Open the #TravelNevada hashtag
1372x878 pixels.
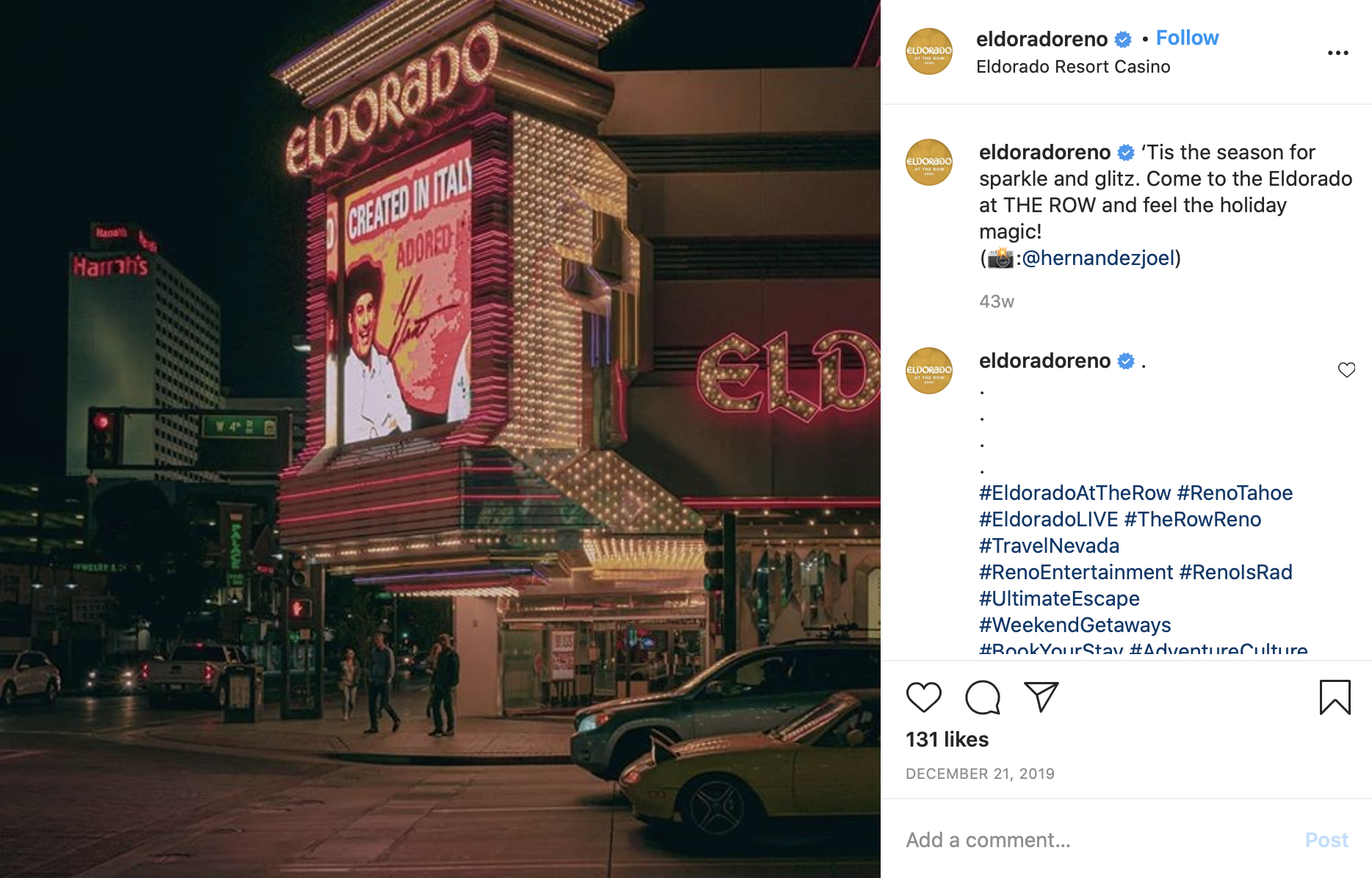tap(1049, 546)
